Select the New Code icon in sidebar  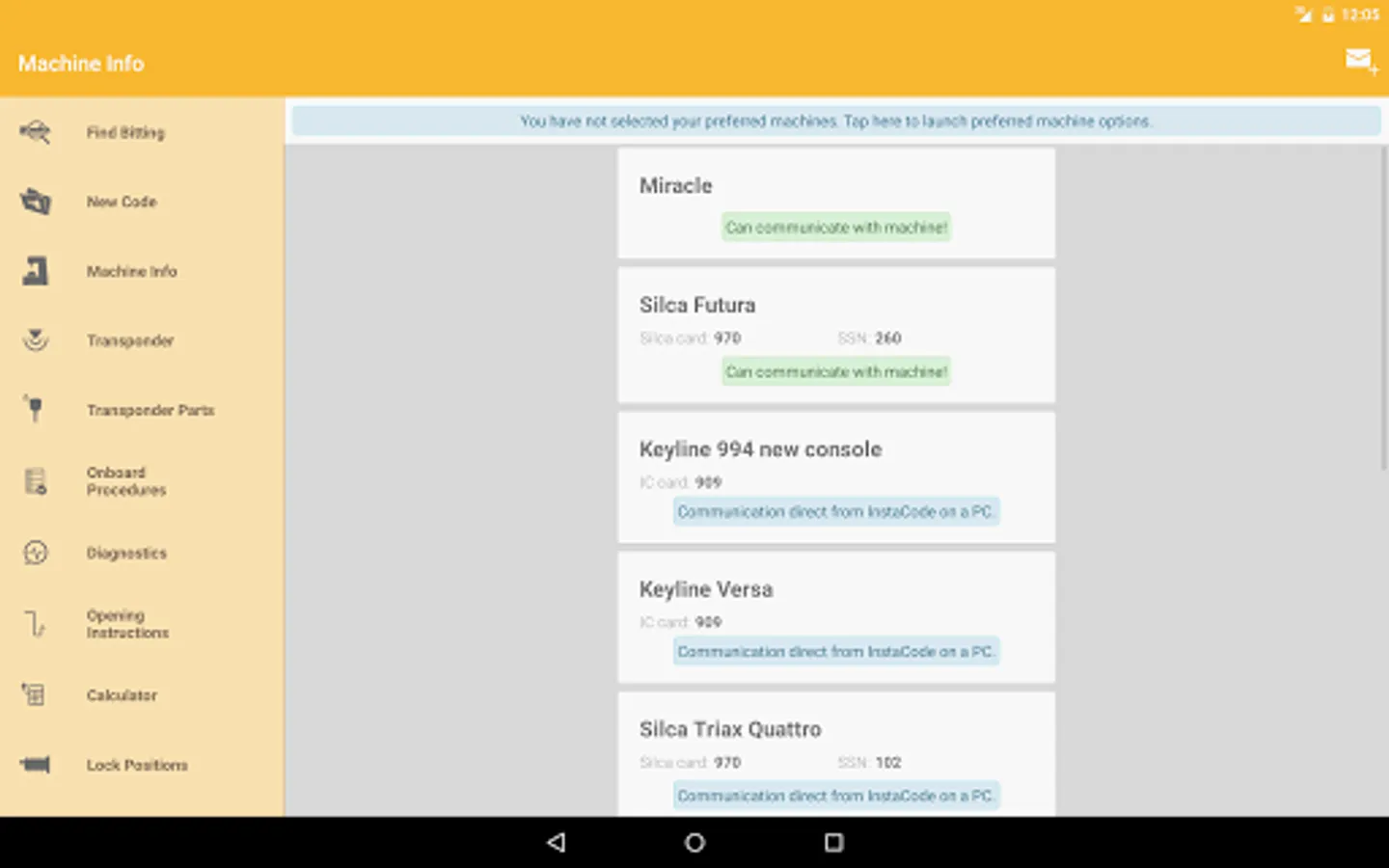click(x=35, y=202)
